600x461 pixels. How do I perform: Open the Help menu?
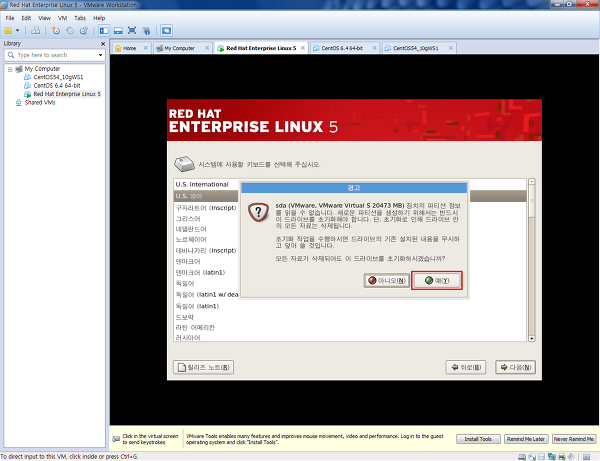pyautogui.click(x=99, y=18)
